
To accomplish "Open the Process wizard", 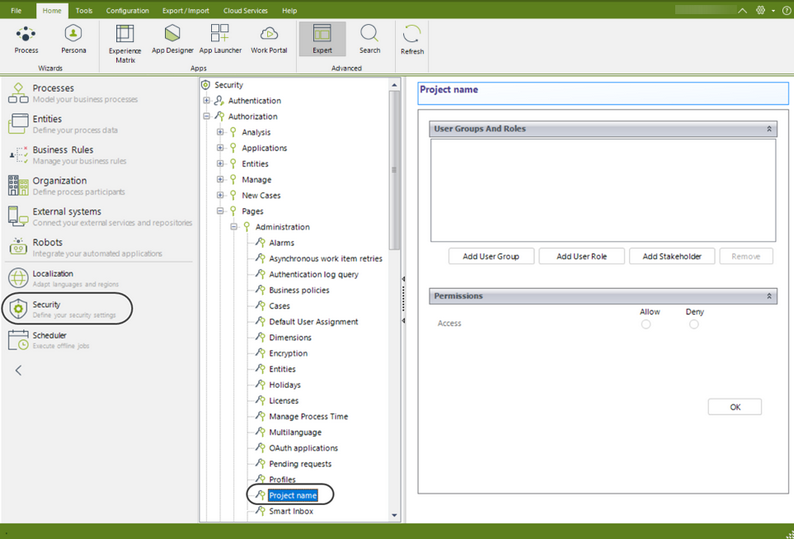I will click(x=26, y=40).
